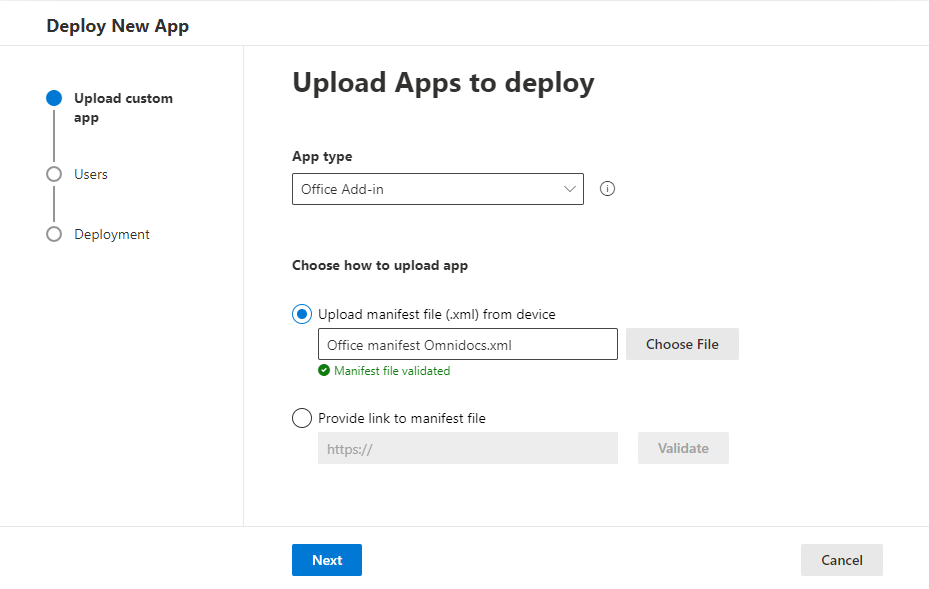
Task: Click the https:// manifest link field
Action: coord(467,448)
